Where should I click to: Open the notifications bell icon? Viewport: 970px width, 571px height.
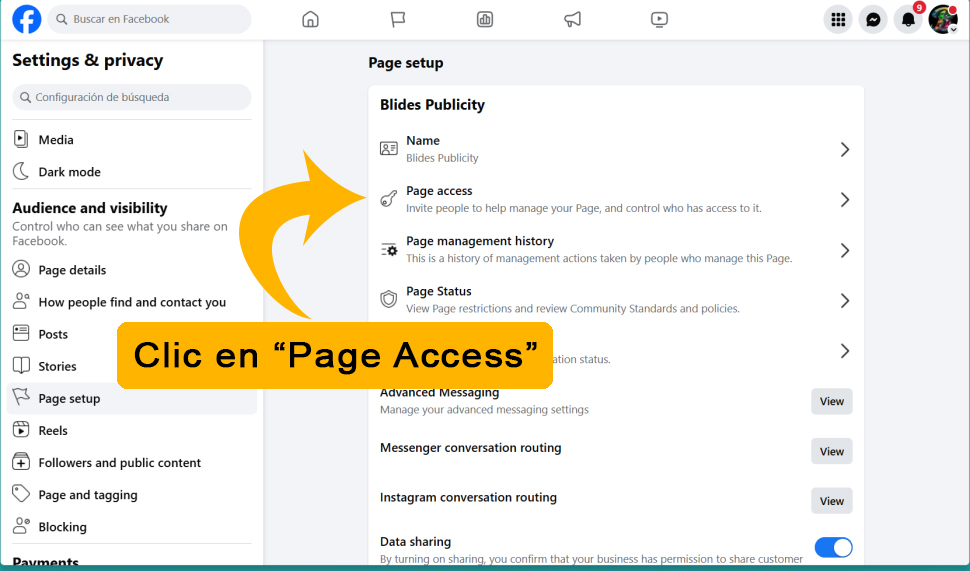coord(908,19)
